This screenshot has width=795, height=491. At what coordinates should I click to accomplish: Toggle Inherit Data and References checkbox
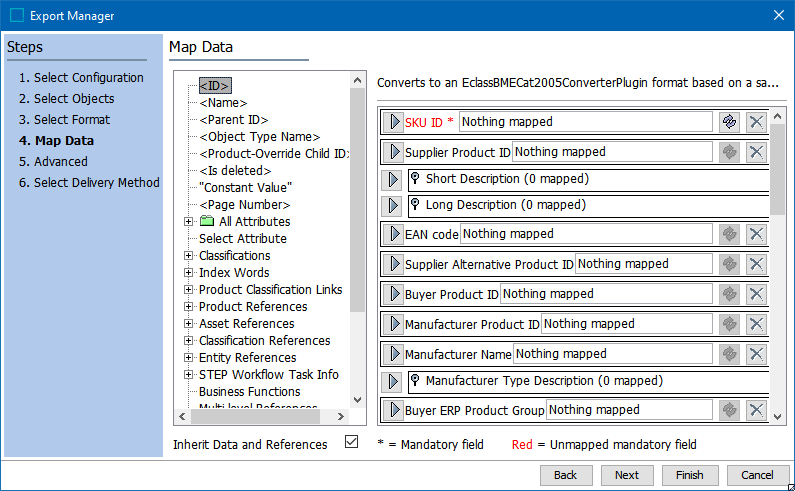click(x=351, y=442)
